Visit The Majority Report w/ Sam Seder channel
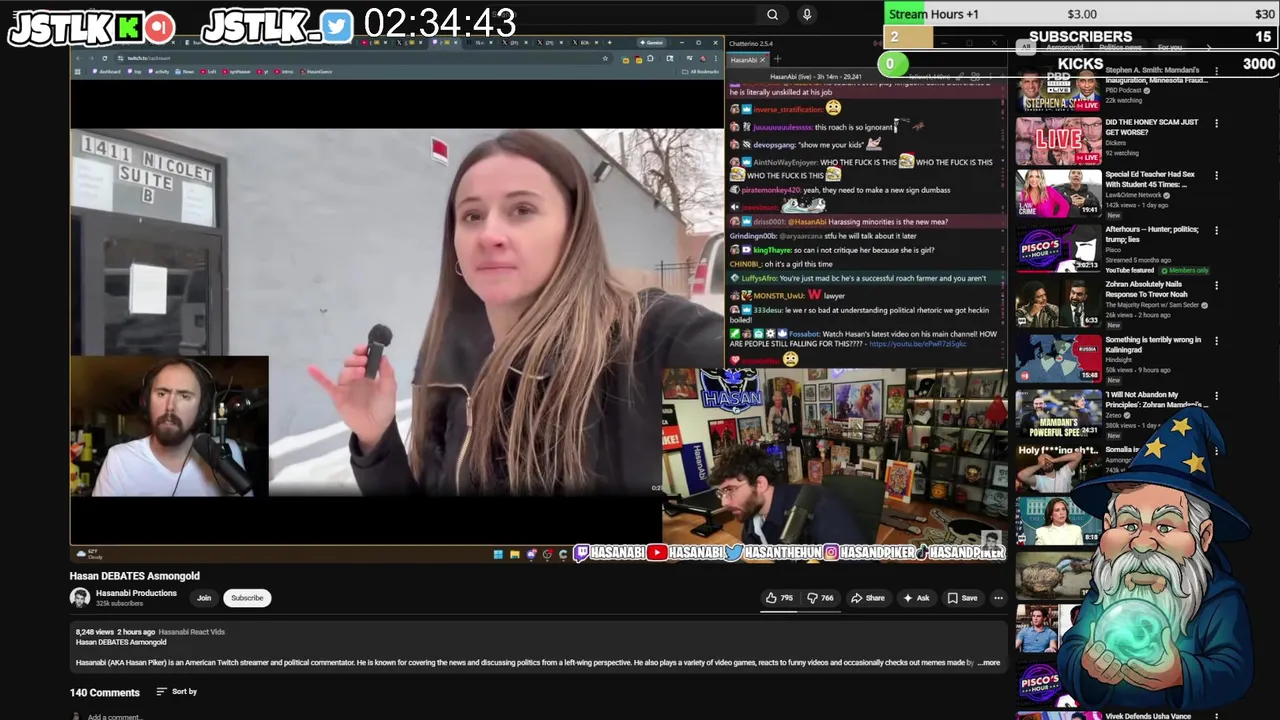The image size is (1280, 720). pyautogui.click(x=1152, y=305)
